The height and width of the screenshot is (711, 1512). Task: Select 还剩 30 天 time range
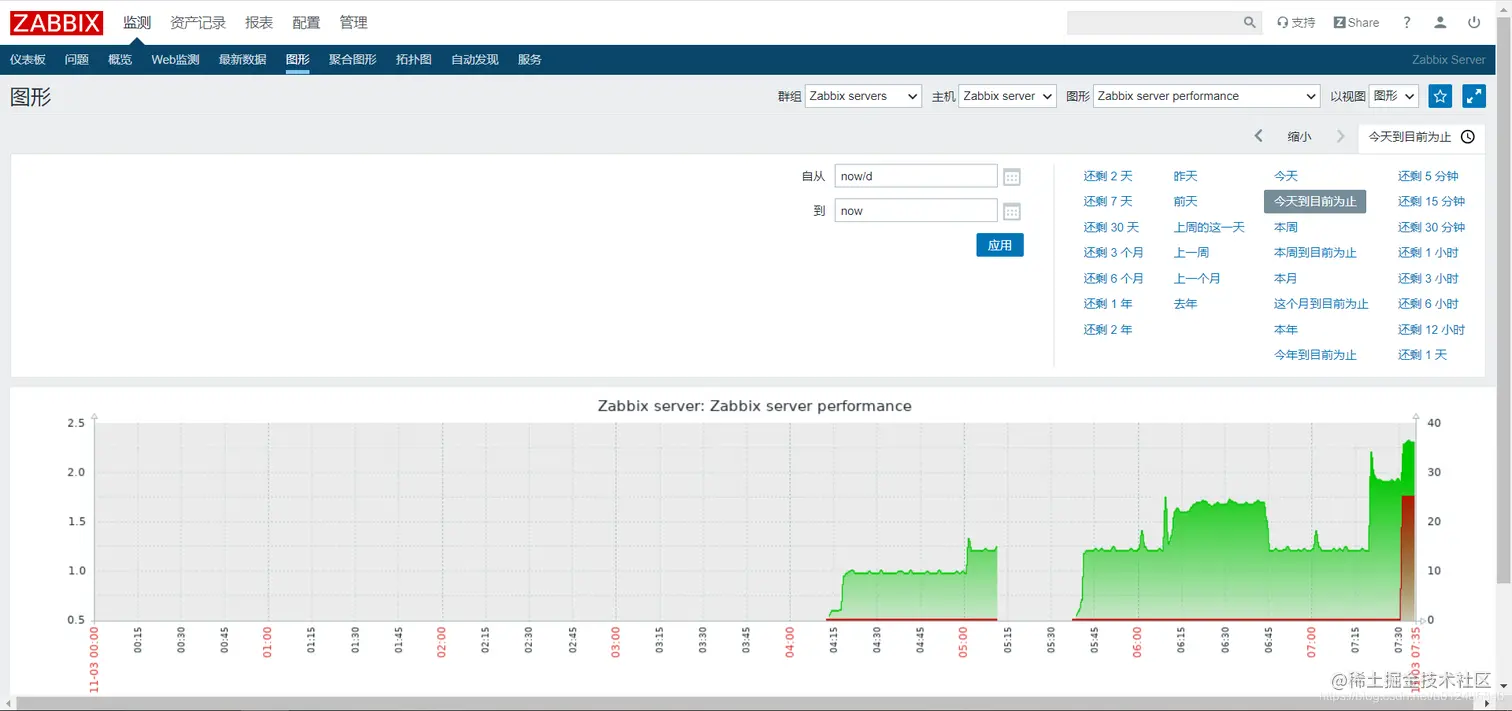[1111, 227]
